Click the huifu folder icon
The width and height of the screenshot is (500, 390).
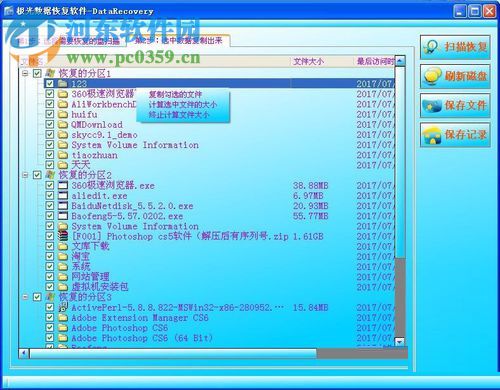pos(63,114)
